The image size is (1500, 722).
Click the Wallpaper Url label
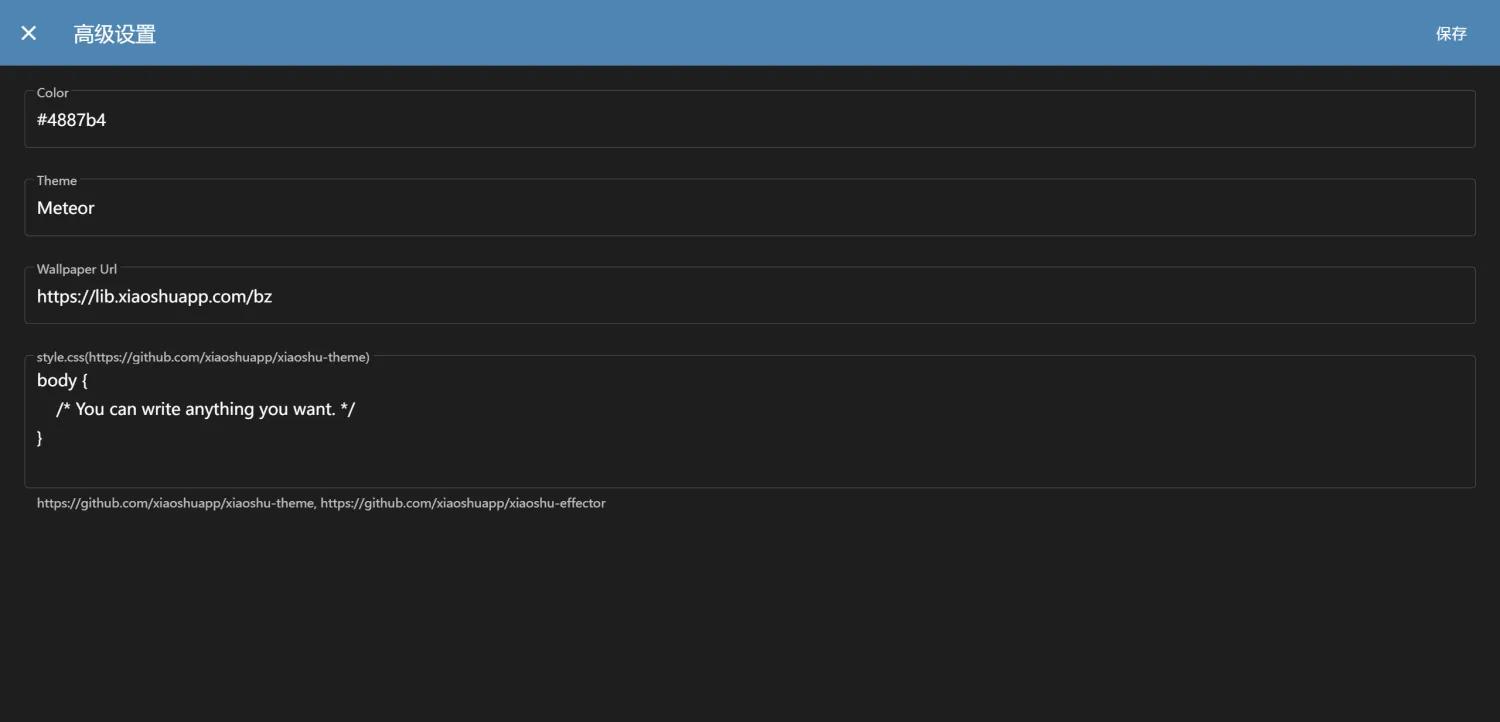click(x=77, y=269)
